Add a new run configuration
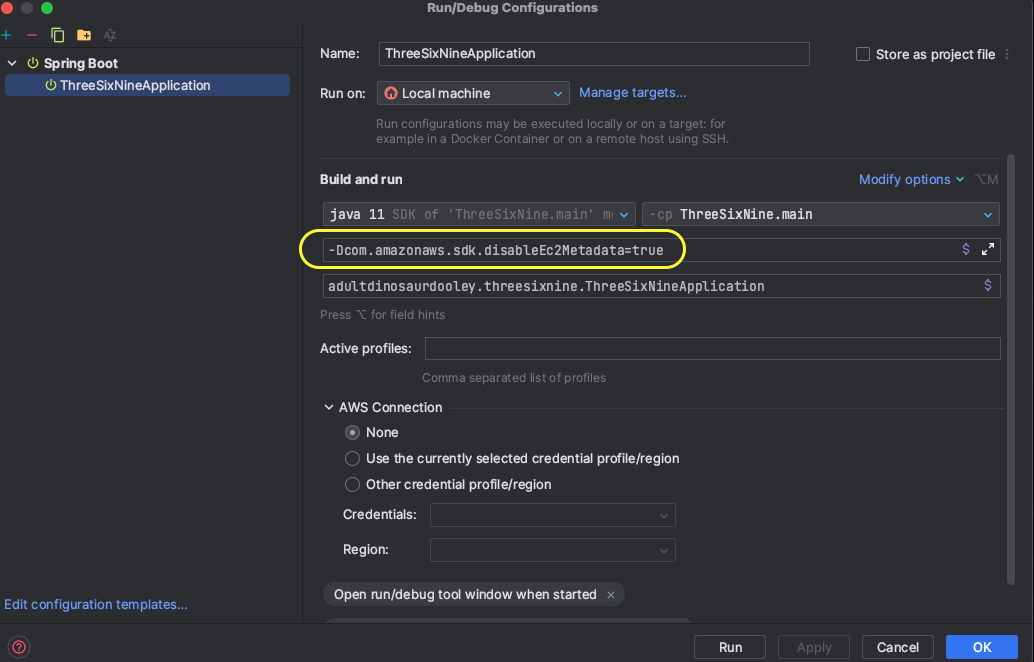This screenshot has height=662, width=1034. point(8,34)
